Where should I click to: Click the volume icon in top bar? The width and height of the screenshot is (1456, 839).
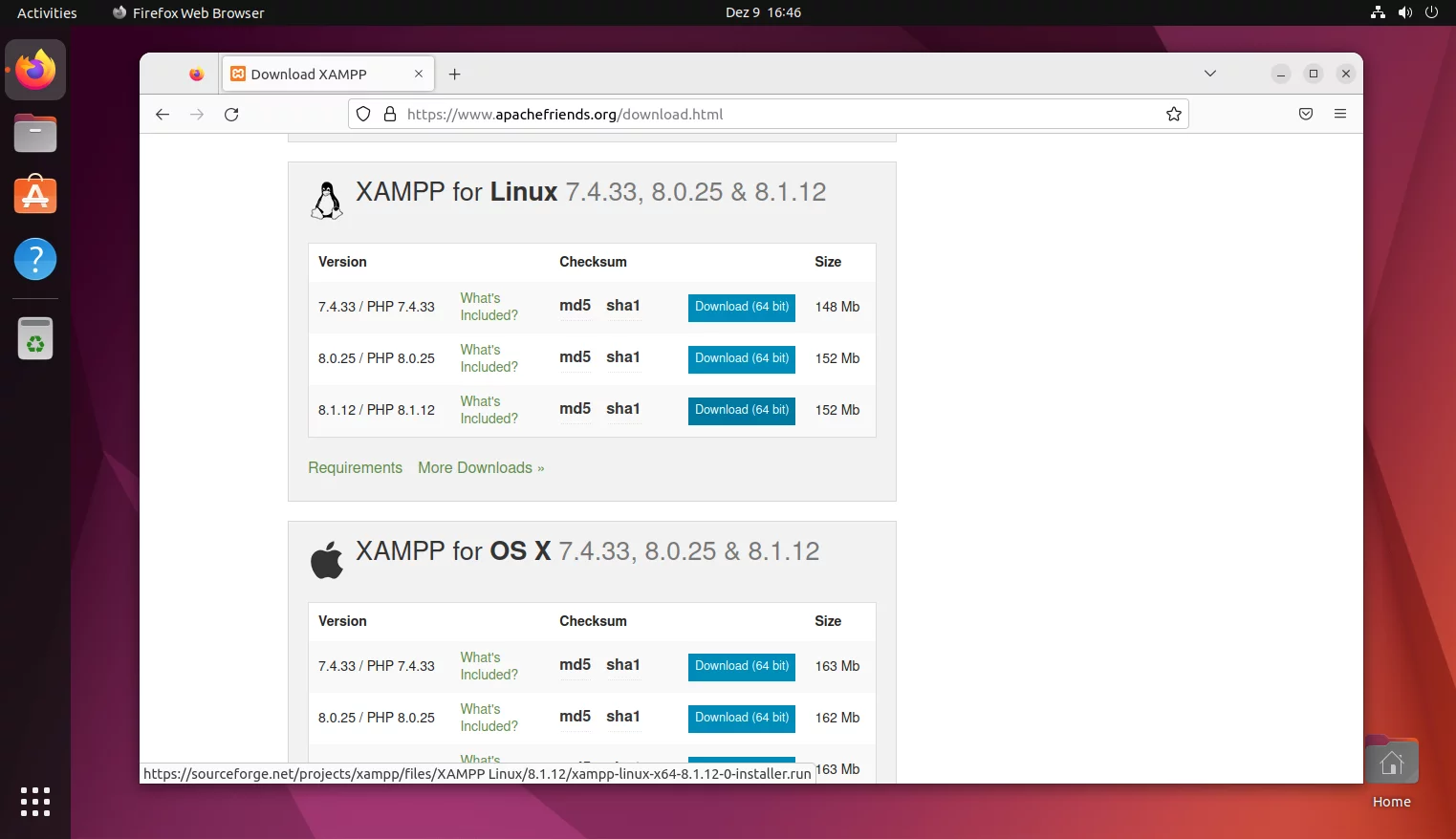[1404, 12]
